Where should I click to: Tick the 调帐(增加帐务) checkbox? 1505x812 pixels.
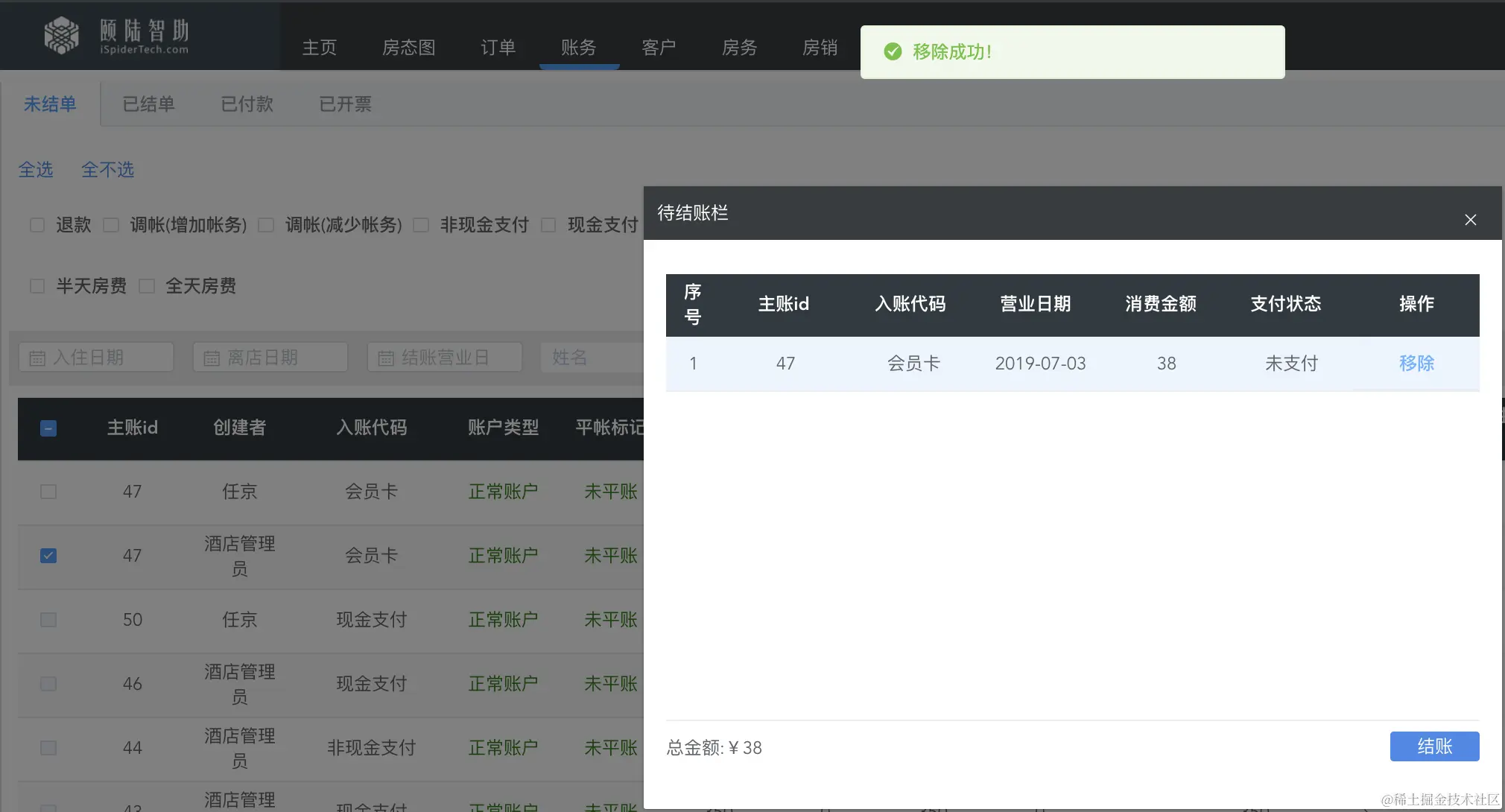click(111, 225)
